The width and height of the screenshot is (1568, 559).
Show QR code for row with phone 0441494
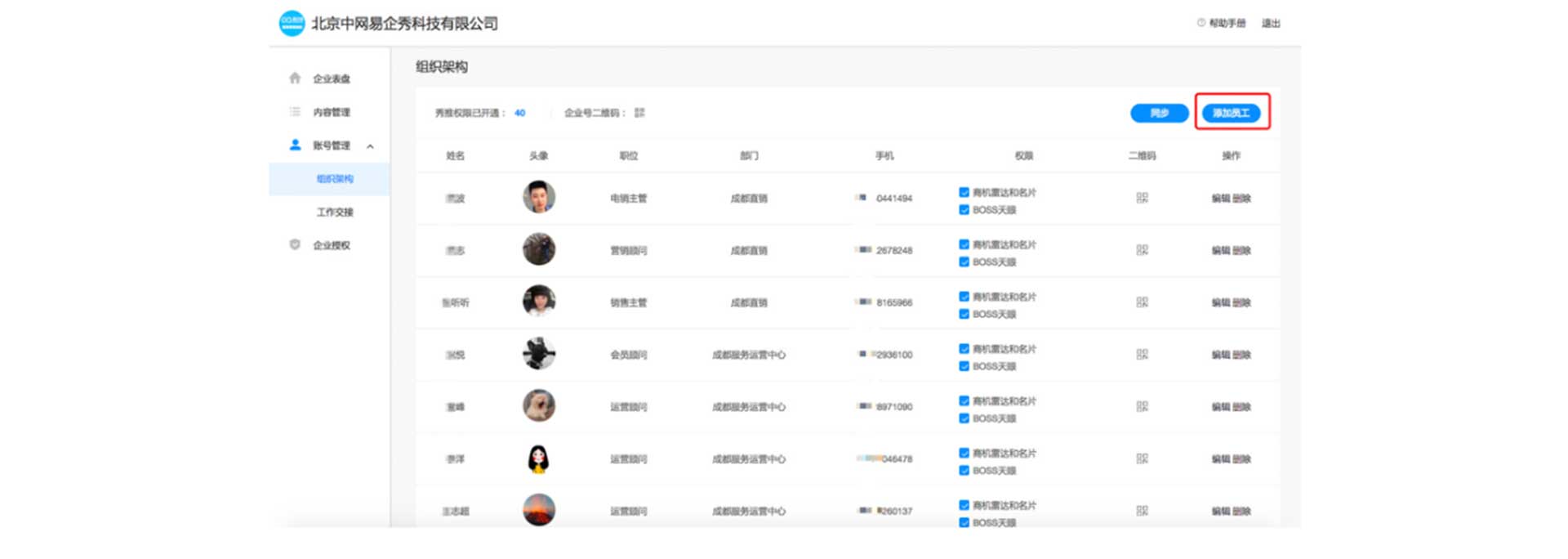(x=1142, y=198)
